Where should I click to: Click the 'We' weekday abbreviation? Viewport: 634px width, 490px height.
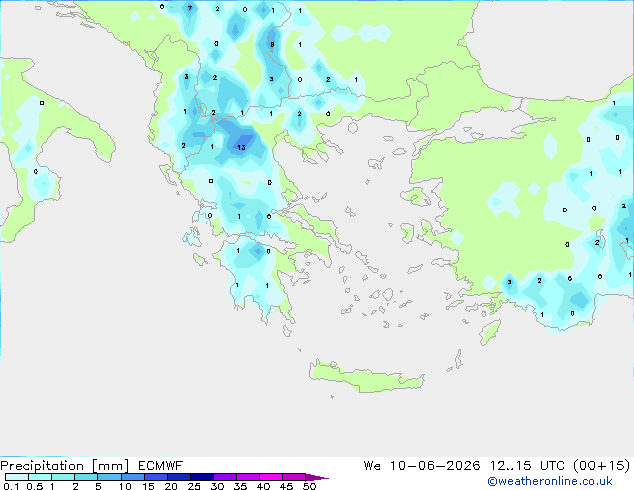pos(372,466)
